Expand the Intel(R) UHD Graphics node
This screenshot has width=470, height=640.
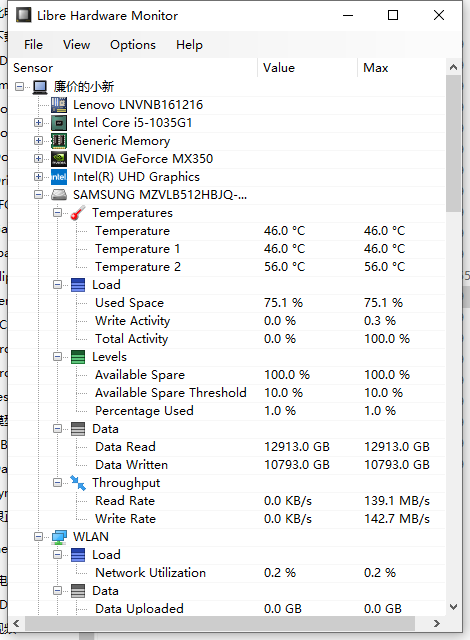[x=38, y=176]
